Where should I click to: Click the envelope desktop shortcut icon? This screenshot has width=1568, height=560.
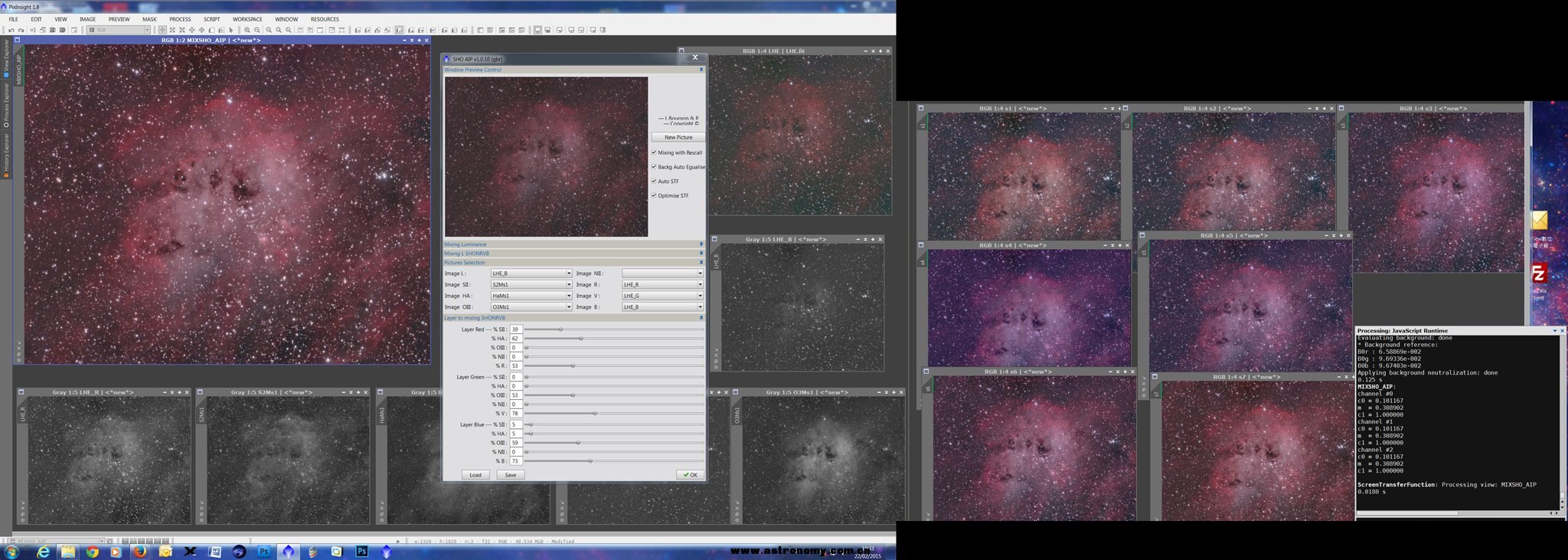(1540, 221)
